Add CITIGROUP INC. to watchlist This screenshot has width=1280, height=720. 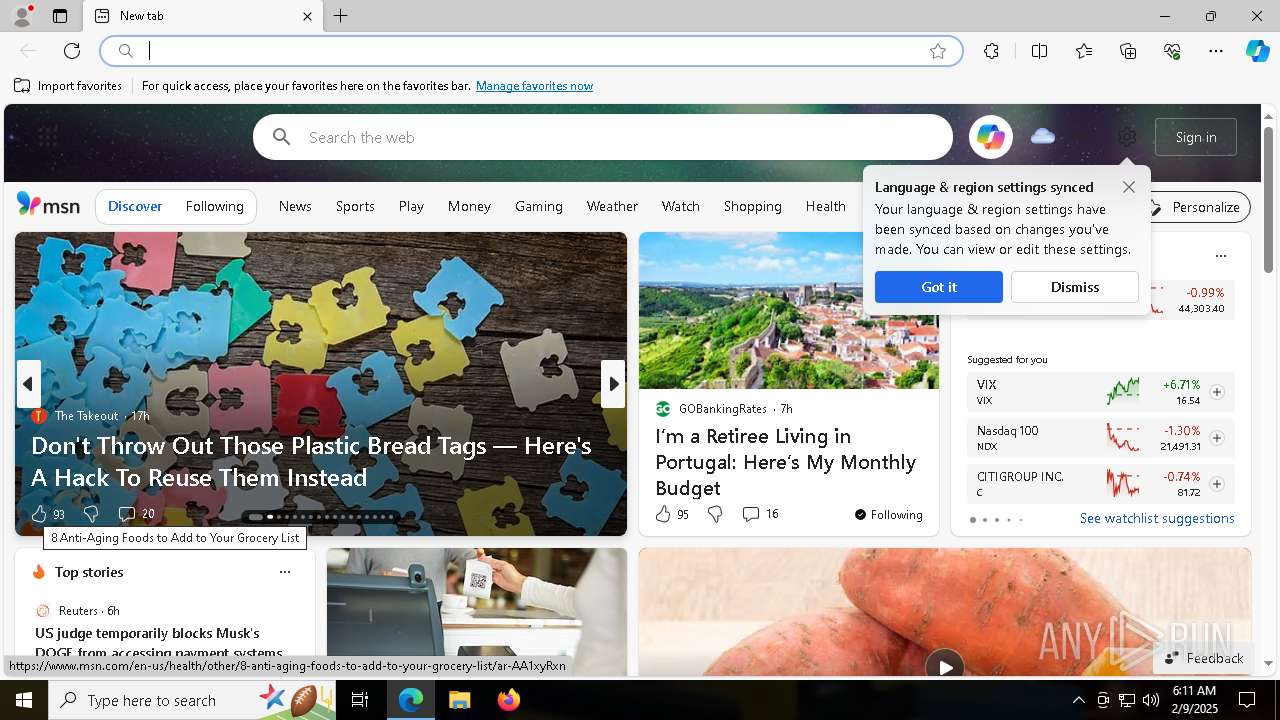click(x=1217, y=484)
